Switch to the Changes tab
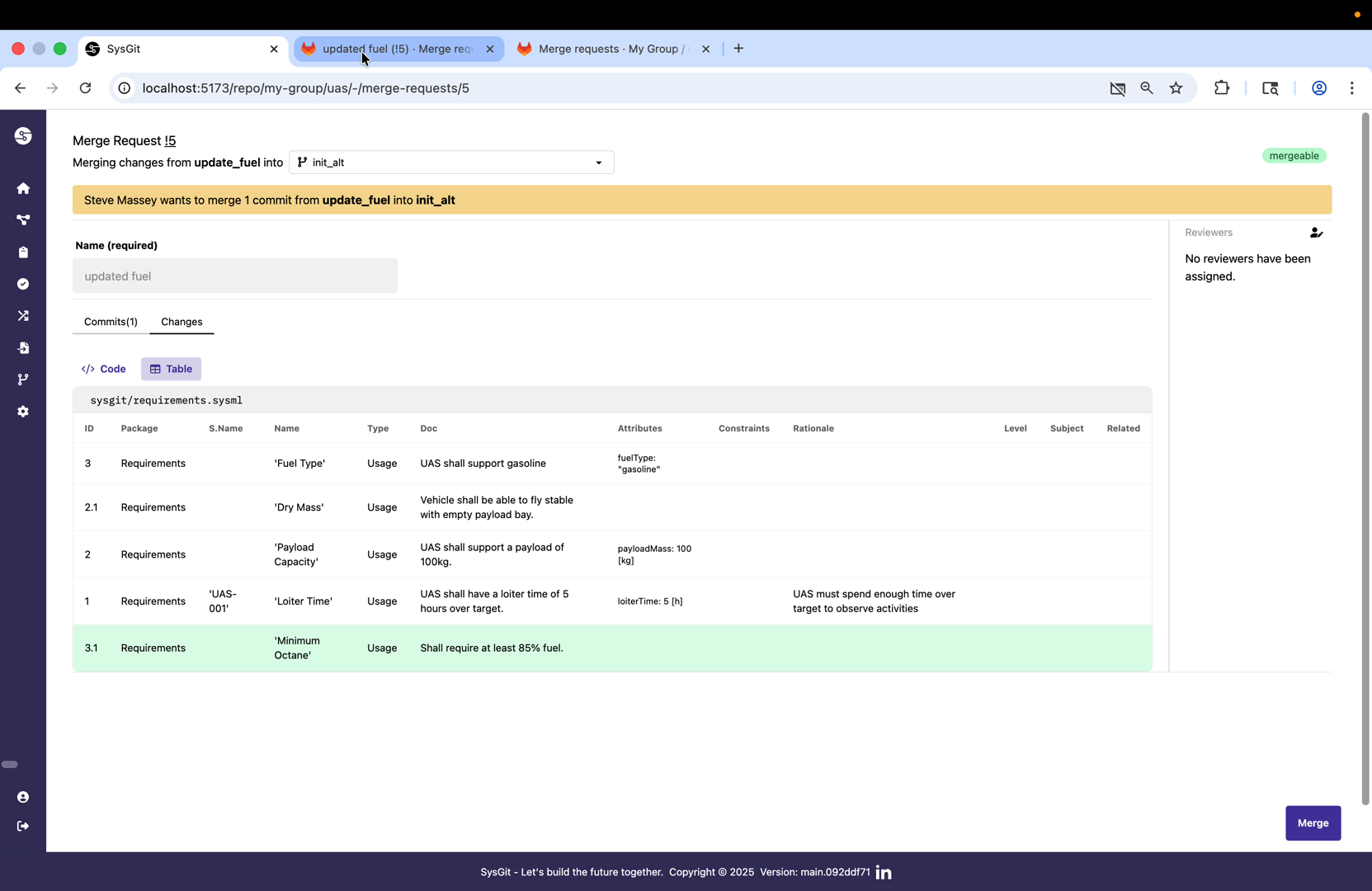This screenshot has height=891, width=1372. point(182,322)
